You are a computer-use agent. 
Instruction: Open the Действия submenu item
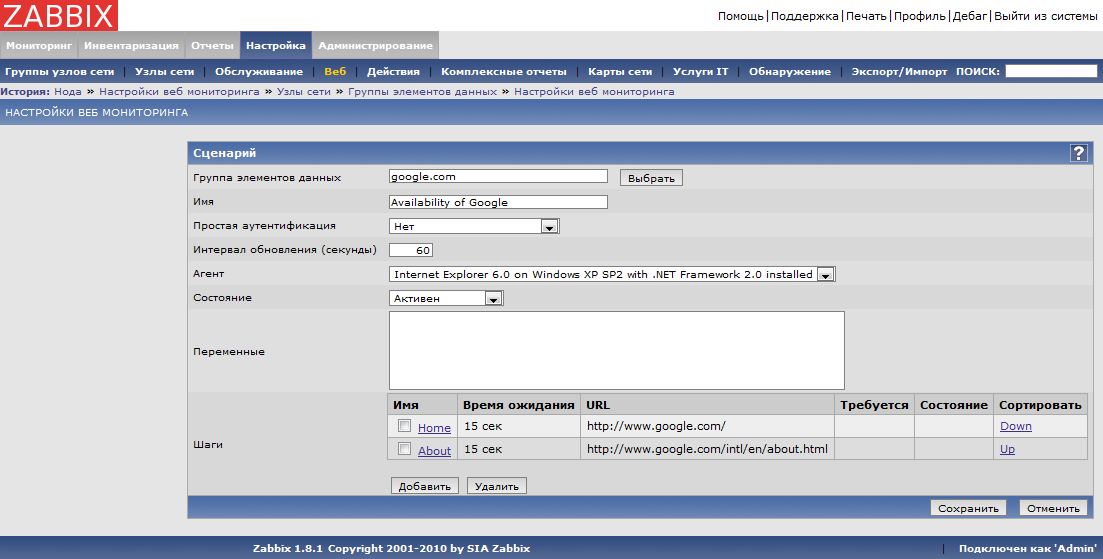pos(393,72)
